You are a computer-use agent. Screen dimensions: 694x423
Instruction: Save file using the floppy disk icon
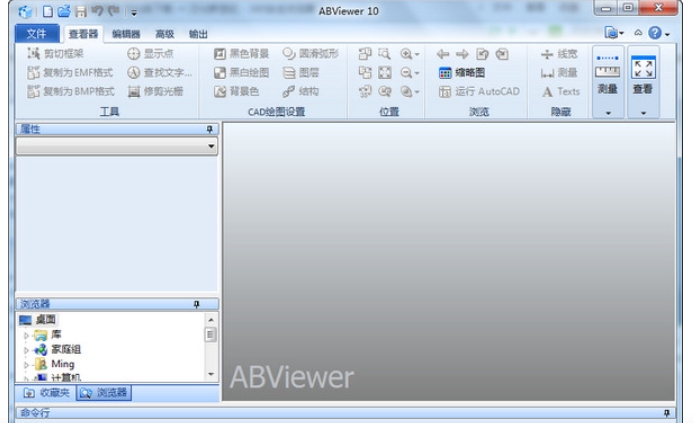point(81,12)
